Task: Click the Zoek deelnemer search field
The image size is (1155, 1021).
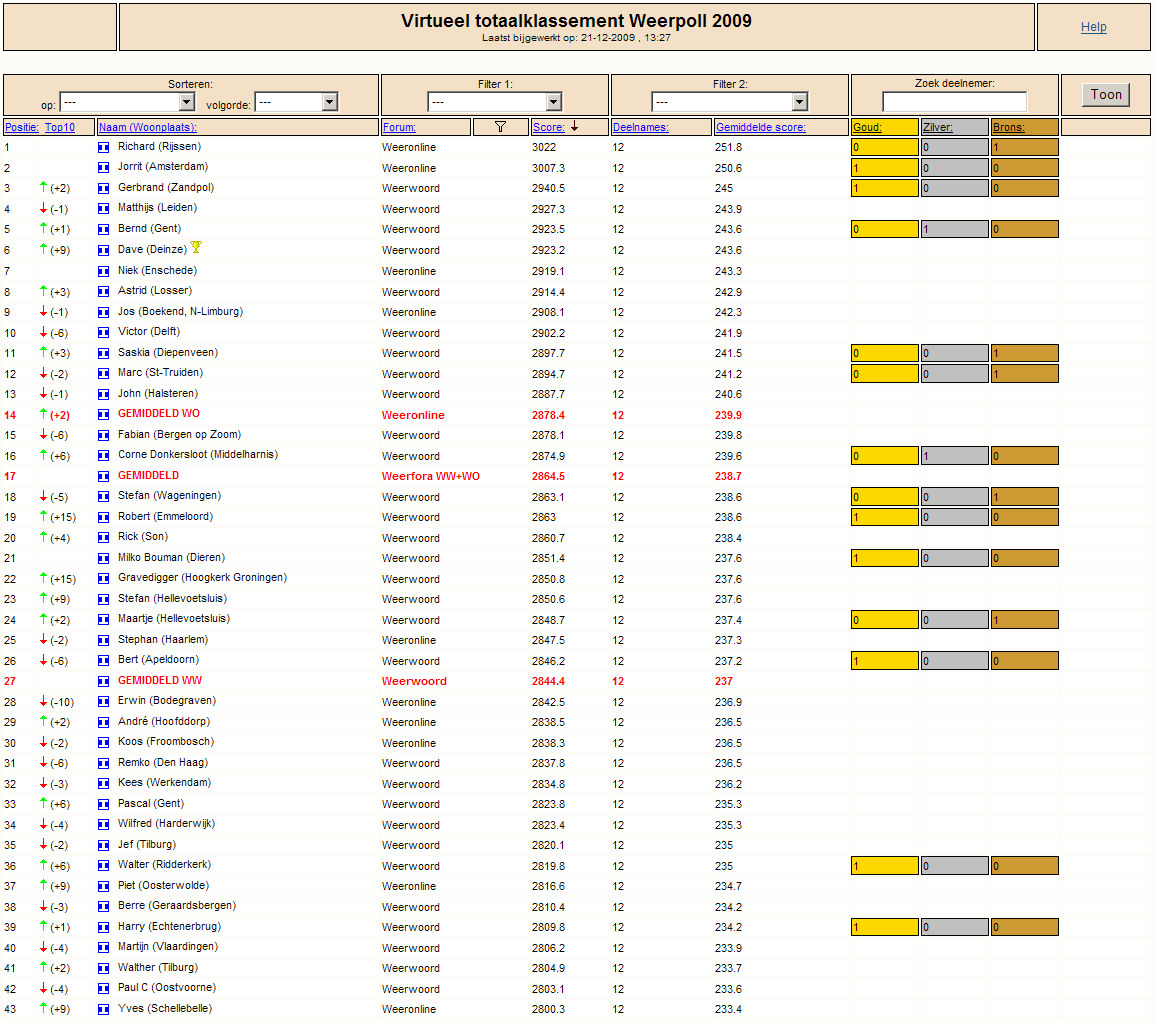Action: 954,102
